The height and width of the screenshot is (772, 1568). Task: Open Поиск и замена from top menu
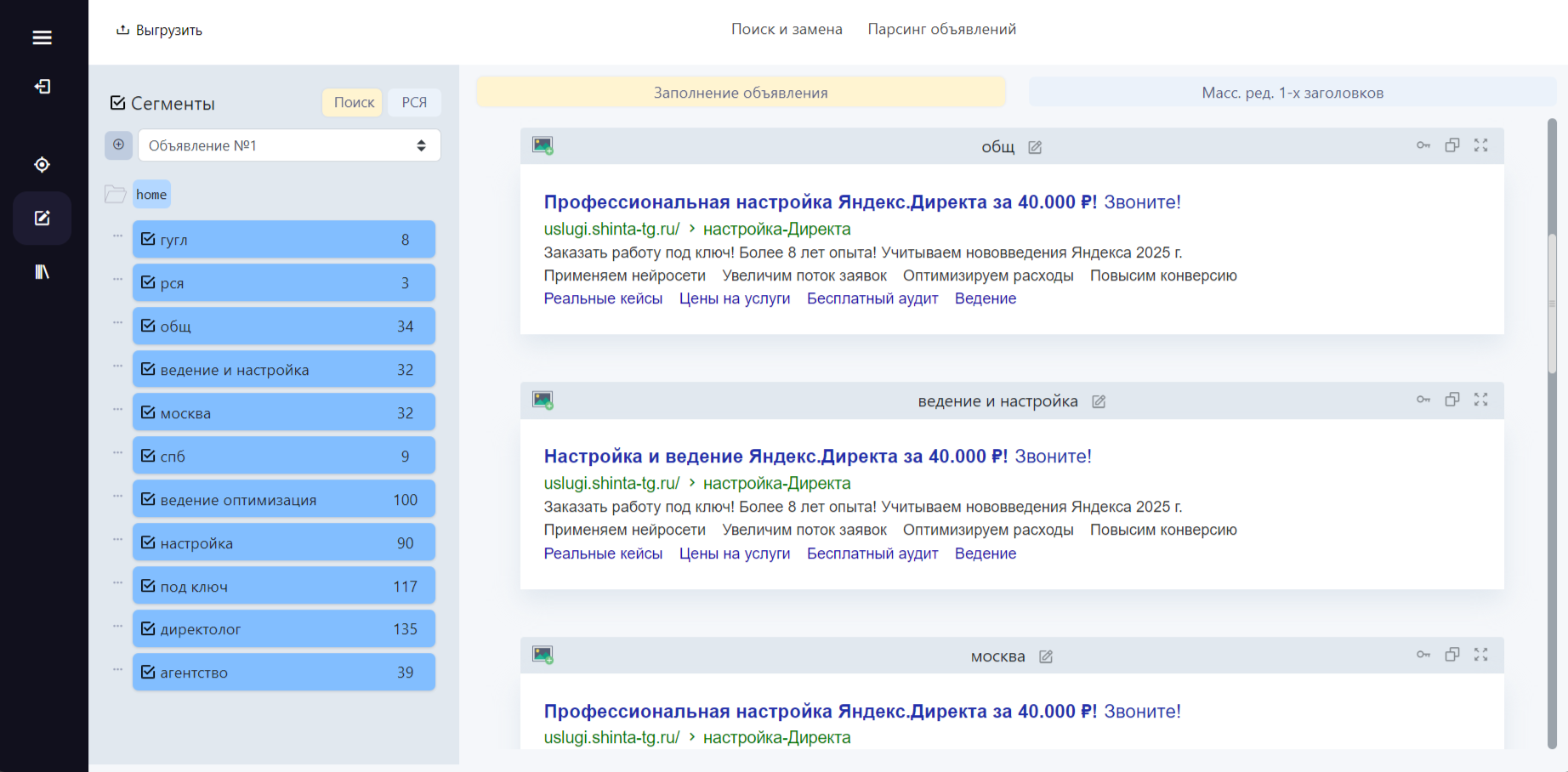coord(787,29)
